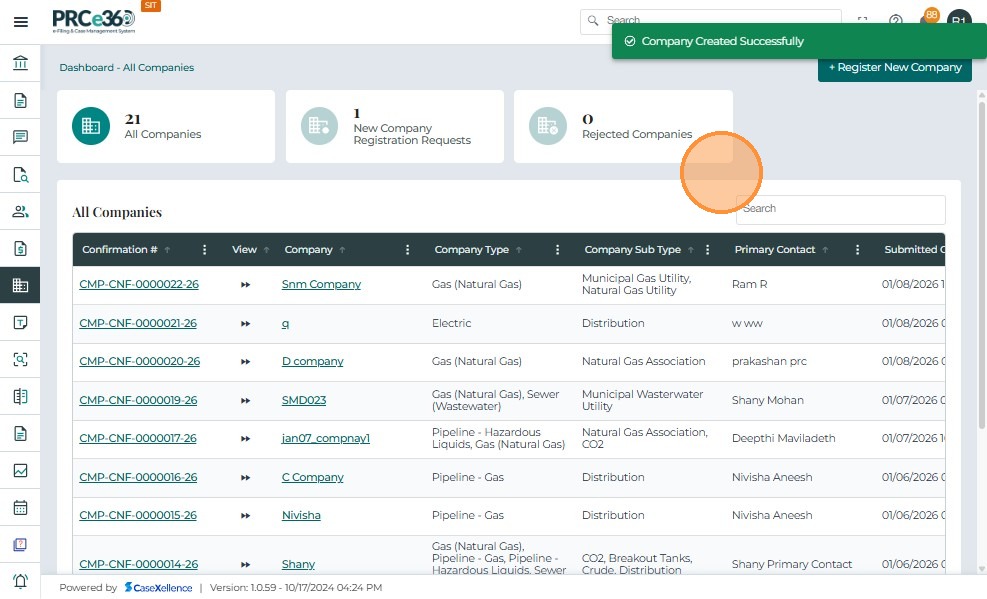Click the alarm bell sidebar icon

tap(20, 581)
